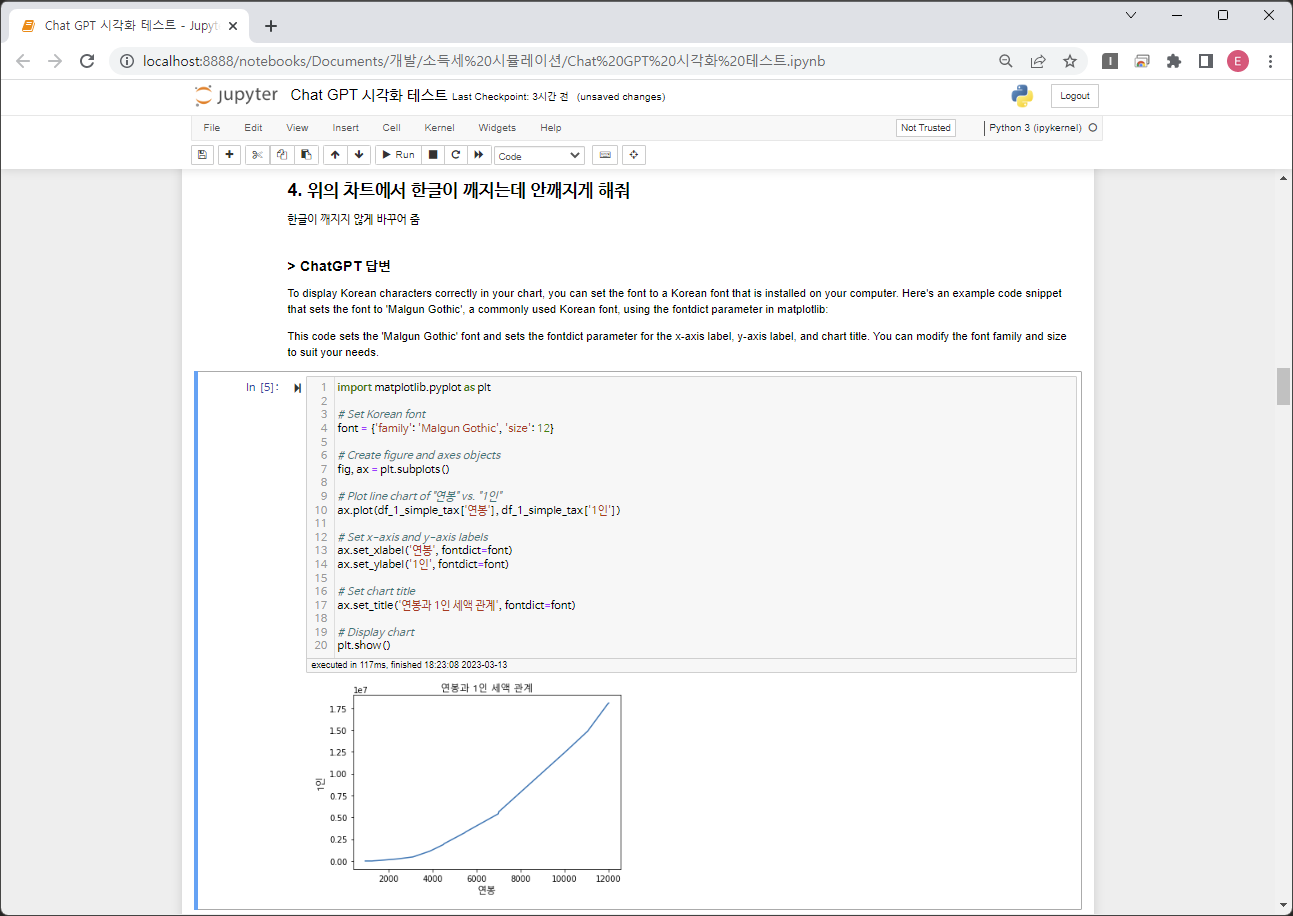Open the Insert menu
The width and height of the screenshot is (1293, 916).
(x=346, y=128)
